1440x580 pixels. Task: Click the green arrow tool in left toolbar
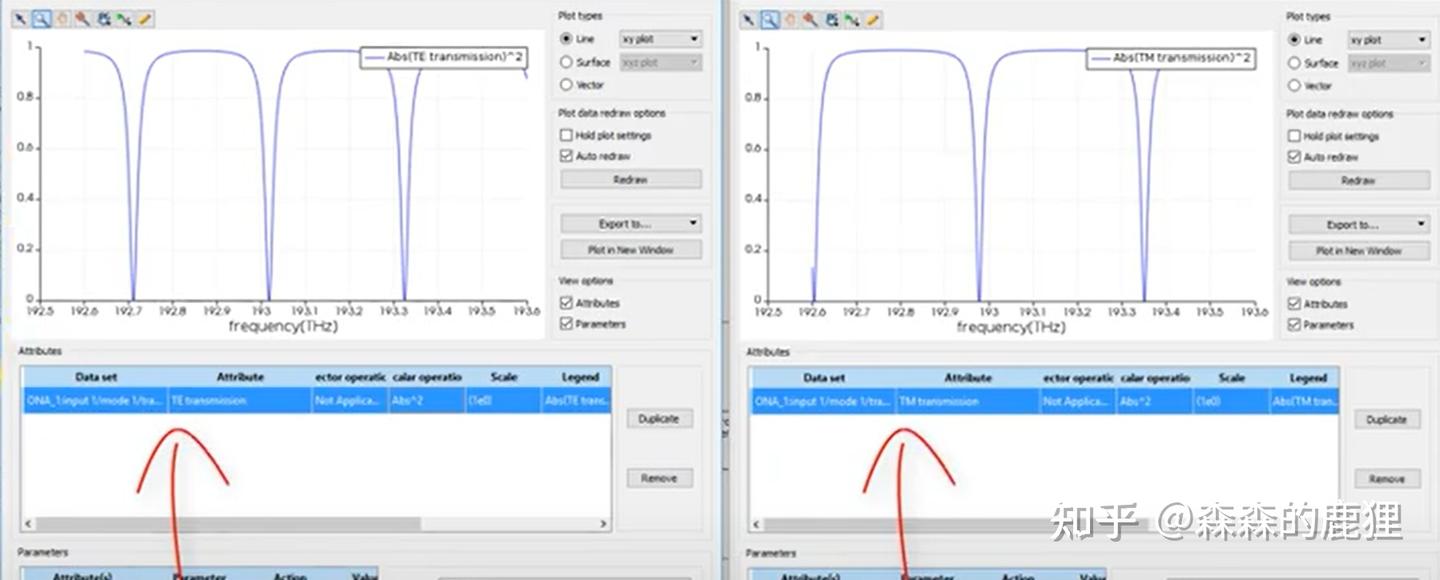(124, 18)
